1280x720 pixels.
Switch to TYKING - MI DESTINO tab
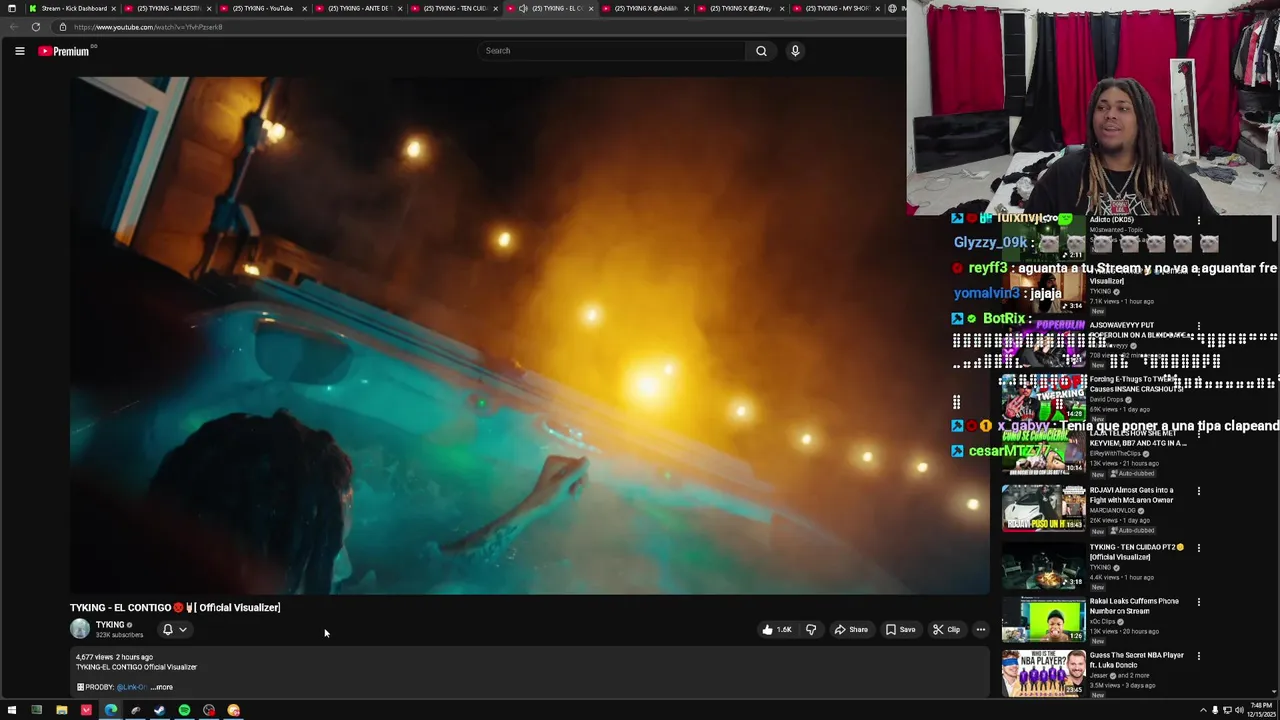167,8
